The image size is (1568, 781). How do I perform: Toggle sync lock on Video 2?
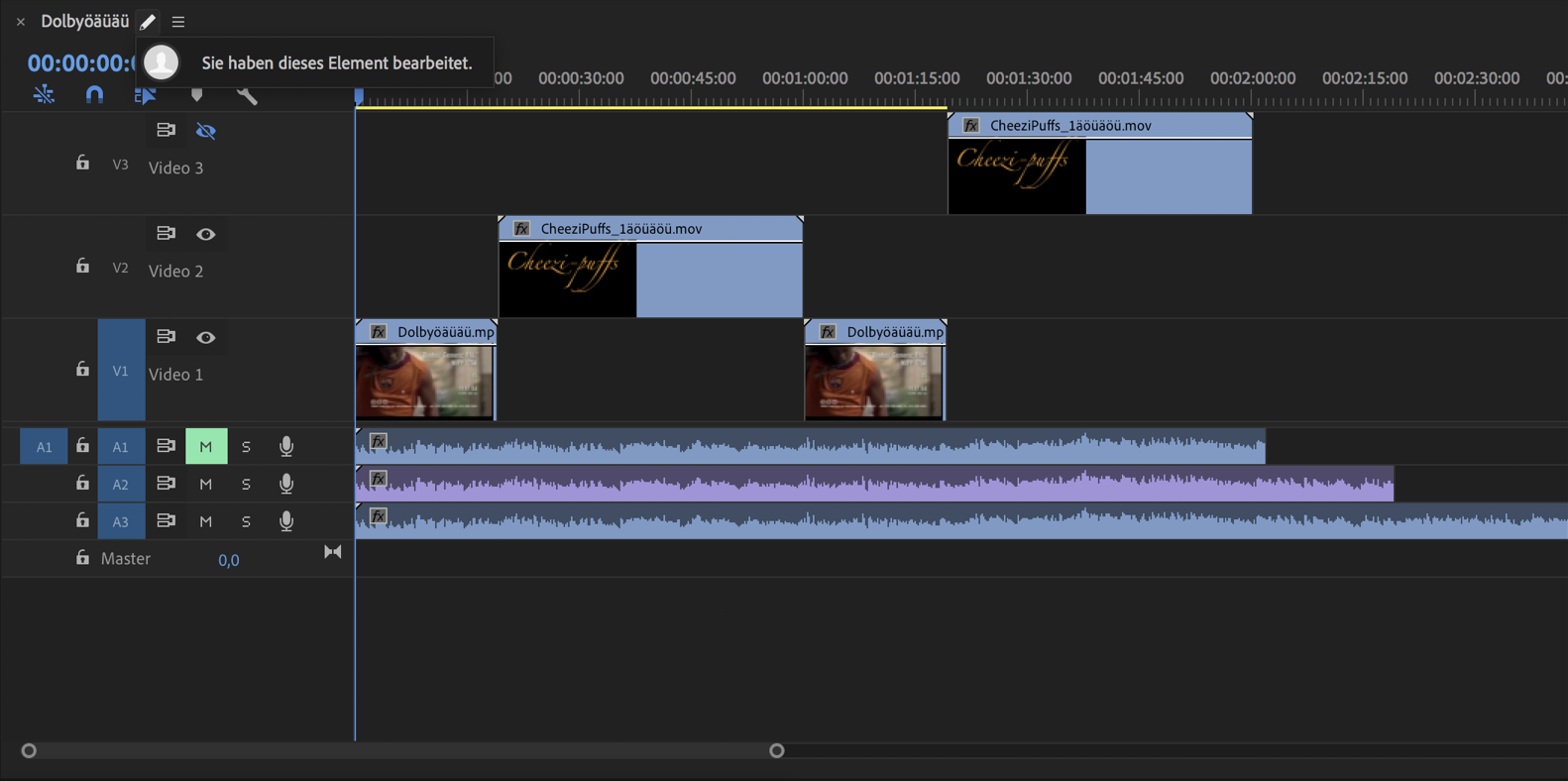click(166, 233)
